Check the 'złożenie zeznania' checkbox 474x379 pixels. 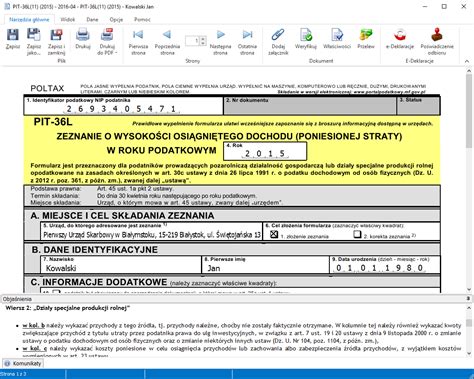point(274,234)
